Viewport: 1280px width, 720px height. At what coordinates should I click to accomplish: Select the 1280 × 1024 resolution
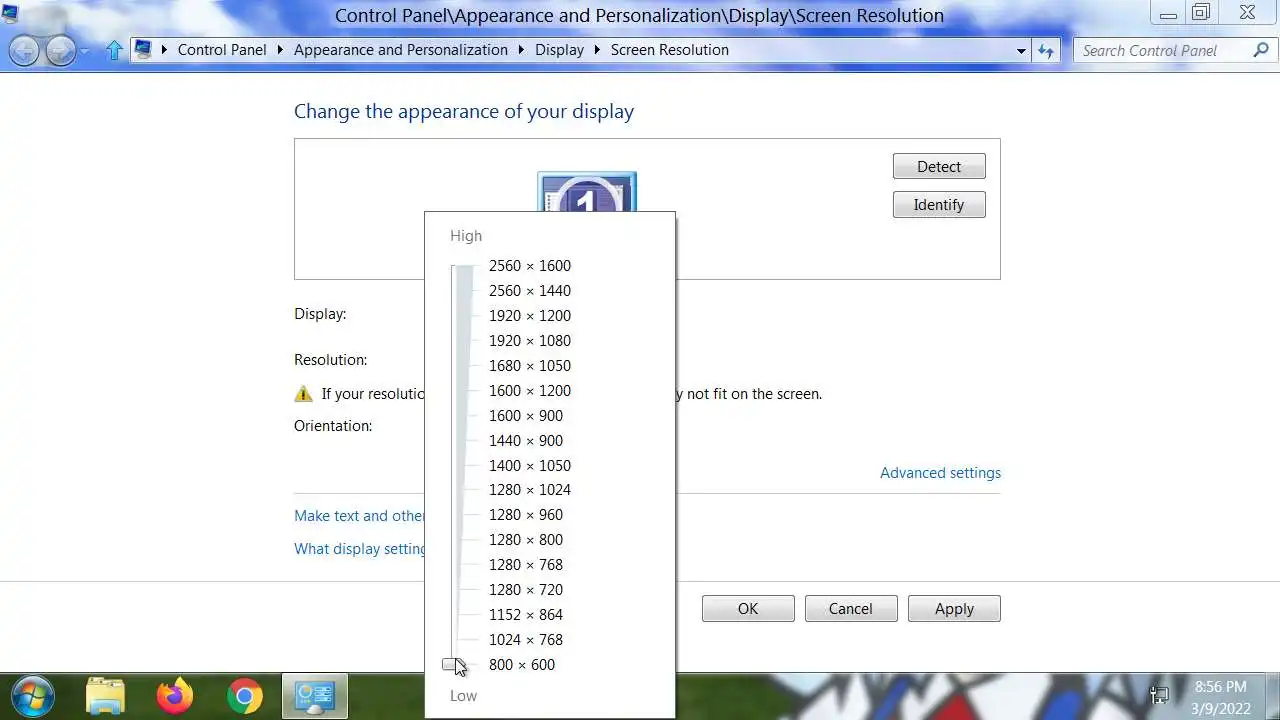[530, 490]
